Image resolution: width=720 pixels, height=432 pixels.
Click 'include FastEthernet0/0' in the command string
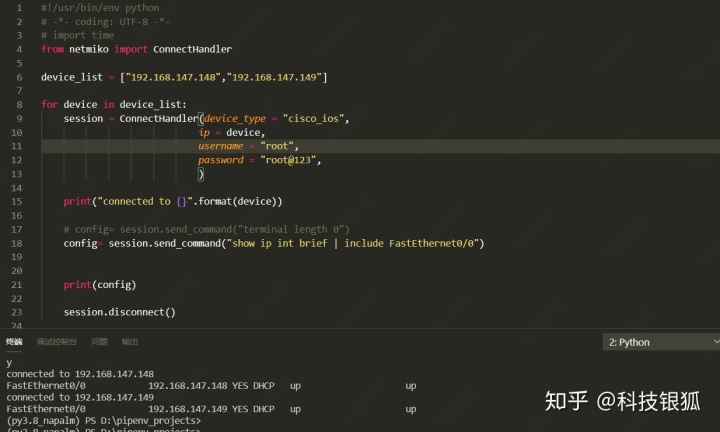tap(409, 243)
